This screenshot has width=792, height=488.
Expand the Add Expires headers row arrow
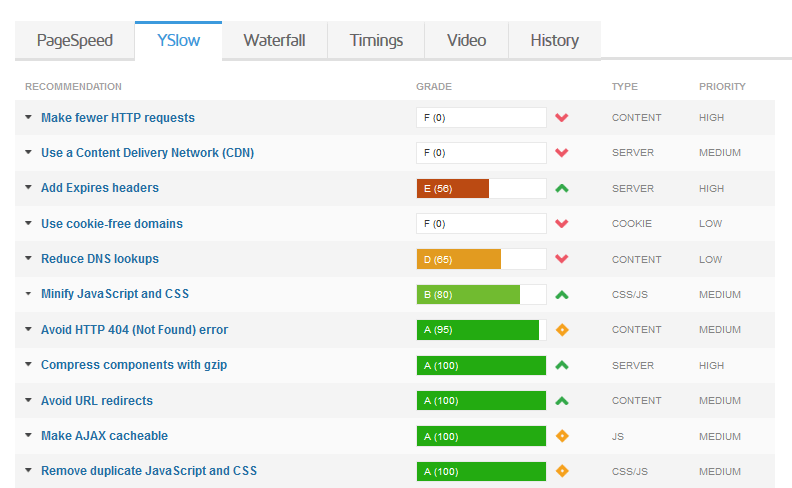(x=28, y=187)
